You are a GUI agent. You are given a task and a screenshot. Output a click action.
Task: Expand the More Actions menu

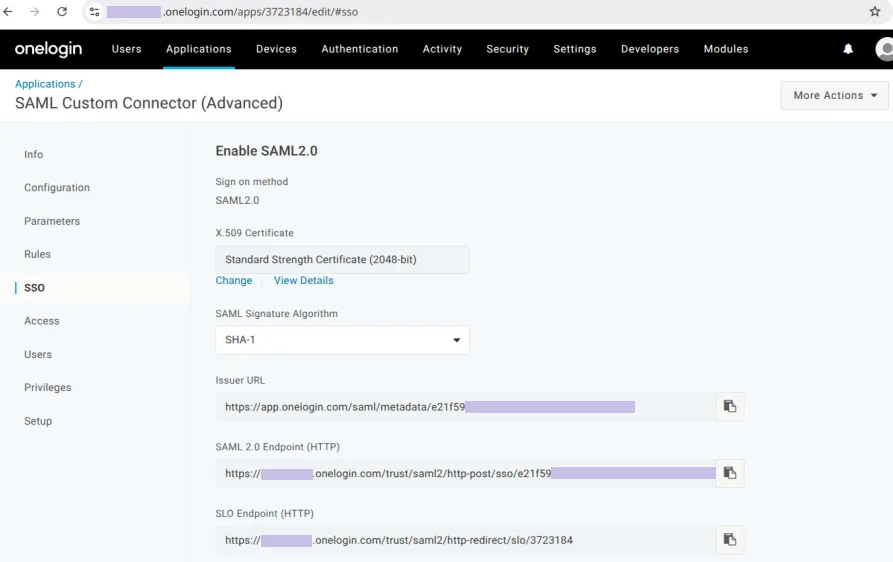[x=834, y=95]
